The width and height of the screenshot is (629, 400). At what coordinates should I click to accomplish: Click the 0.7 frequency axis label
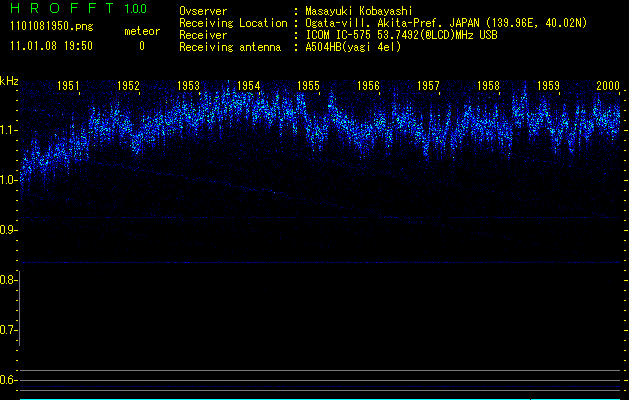click(7, 330)
